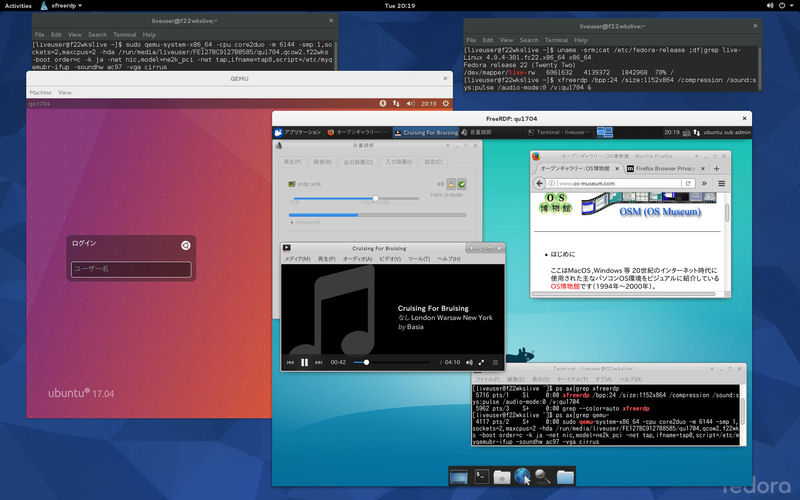Click the Firefox back button

coord(539,183)
